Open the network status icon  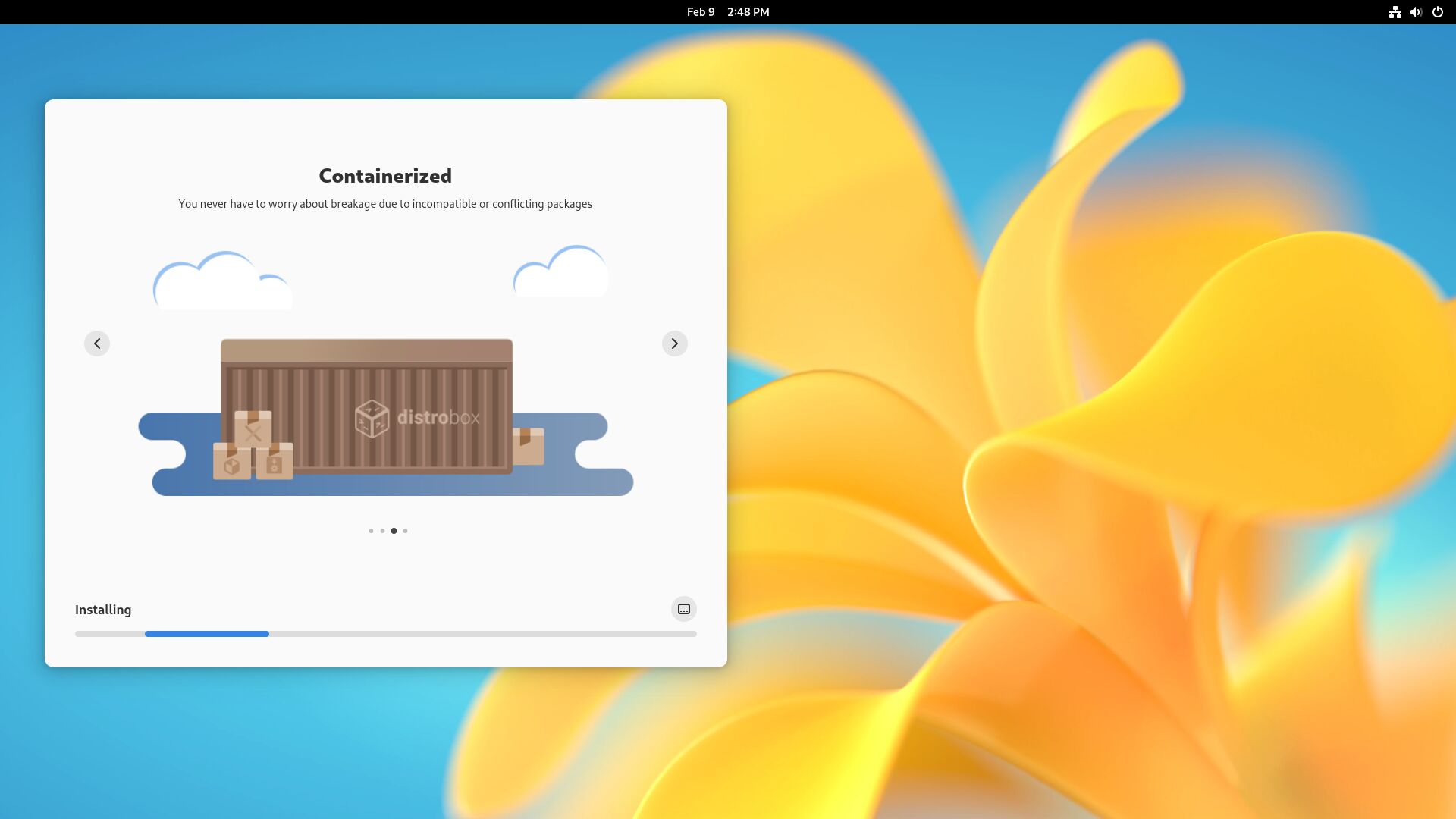point(1395,12)
